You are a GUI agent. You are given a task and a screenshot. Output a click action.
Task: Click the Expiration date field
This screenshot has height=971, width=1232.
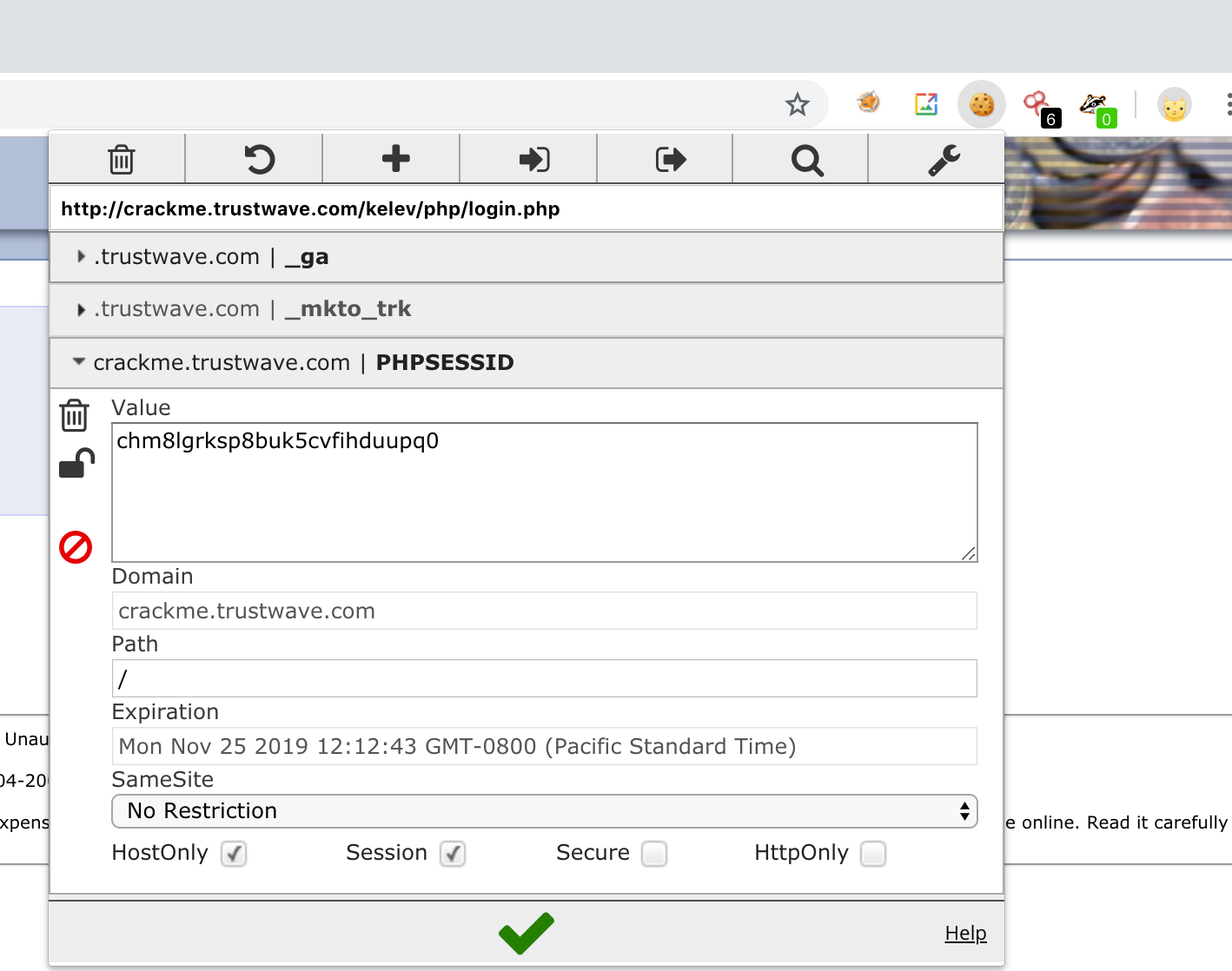(545, 746)
